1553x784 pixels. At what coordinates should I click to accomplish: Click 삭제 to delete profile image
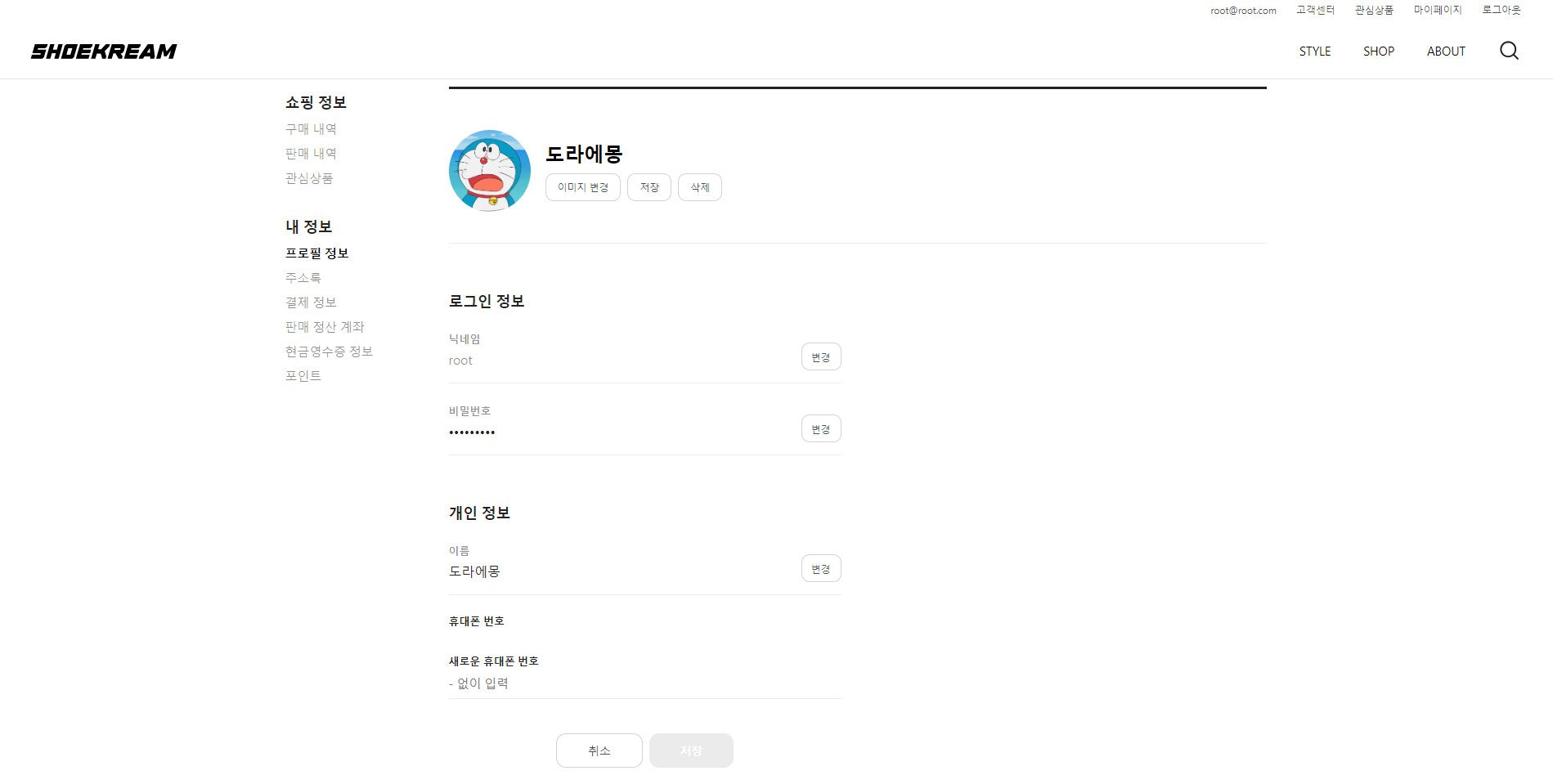pos(699,187)
